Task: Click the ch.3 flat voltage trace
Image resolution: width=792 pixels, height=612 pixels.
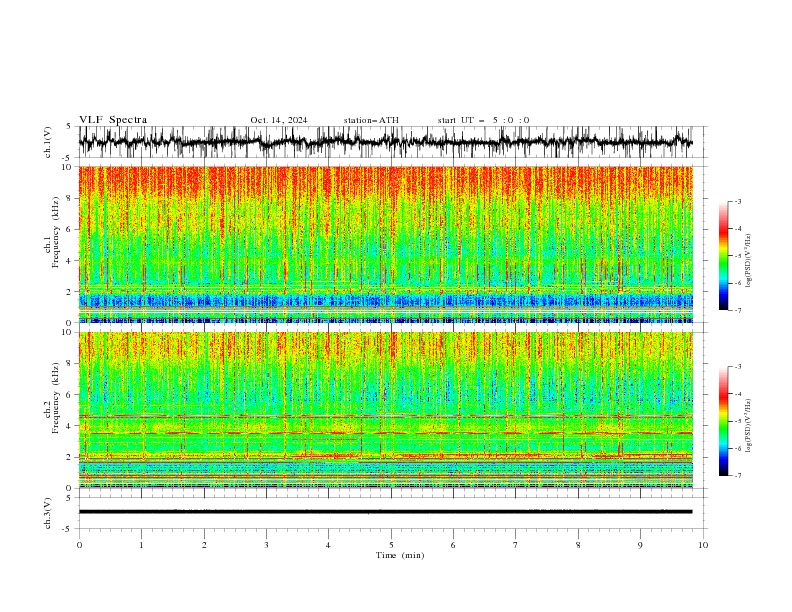Action: coord(385,512)
